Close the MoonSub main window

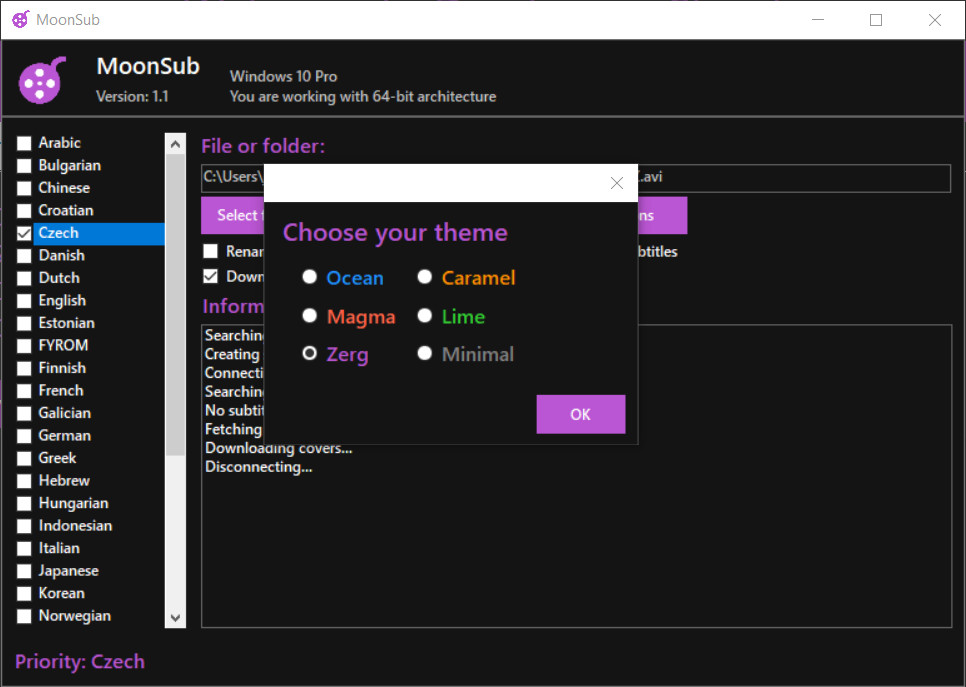tap(935, 20)
